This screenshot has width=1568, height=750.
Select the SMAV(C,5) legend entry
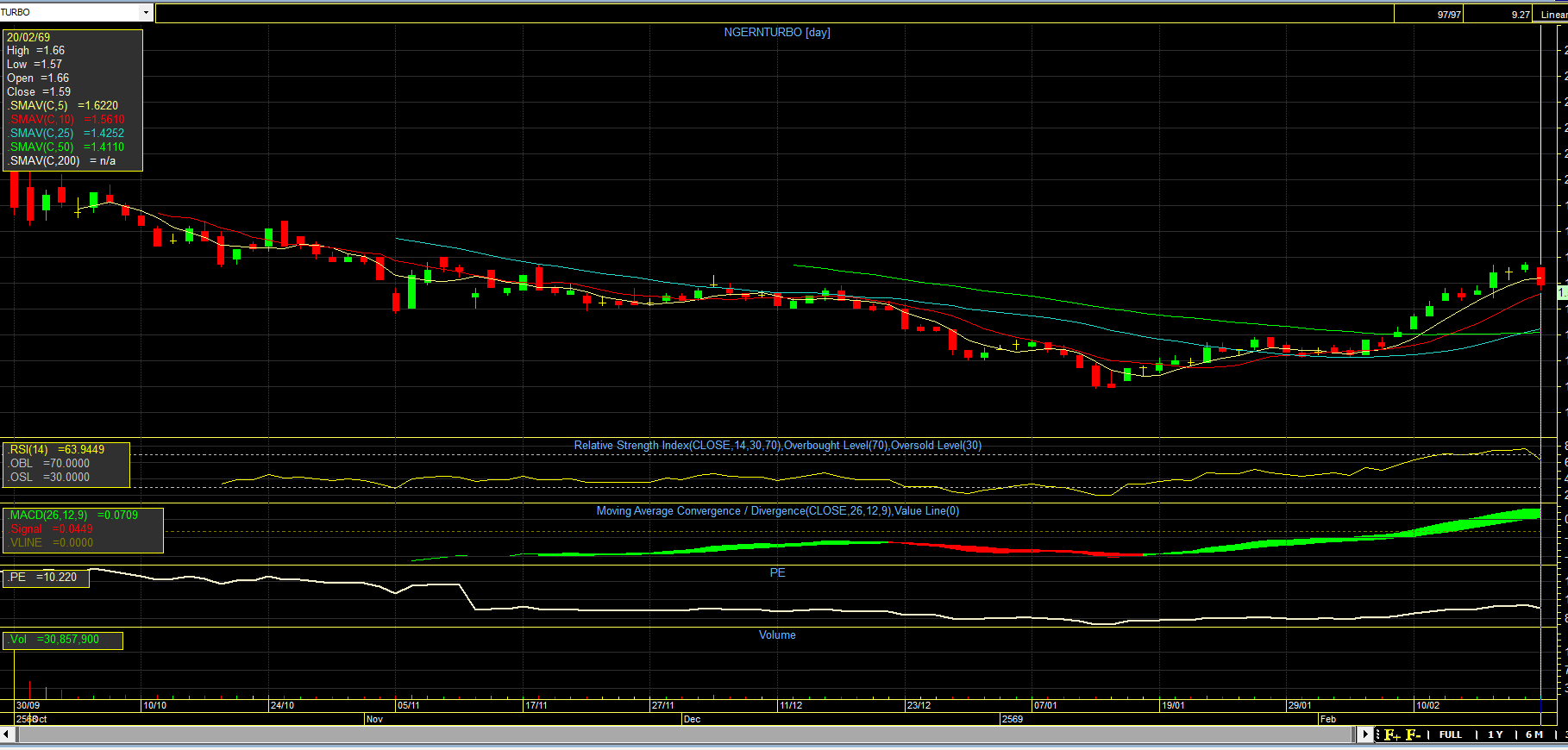pyautogui.click(x=64, y=106)
